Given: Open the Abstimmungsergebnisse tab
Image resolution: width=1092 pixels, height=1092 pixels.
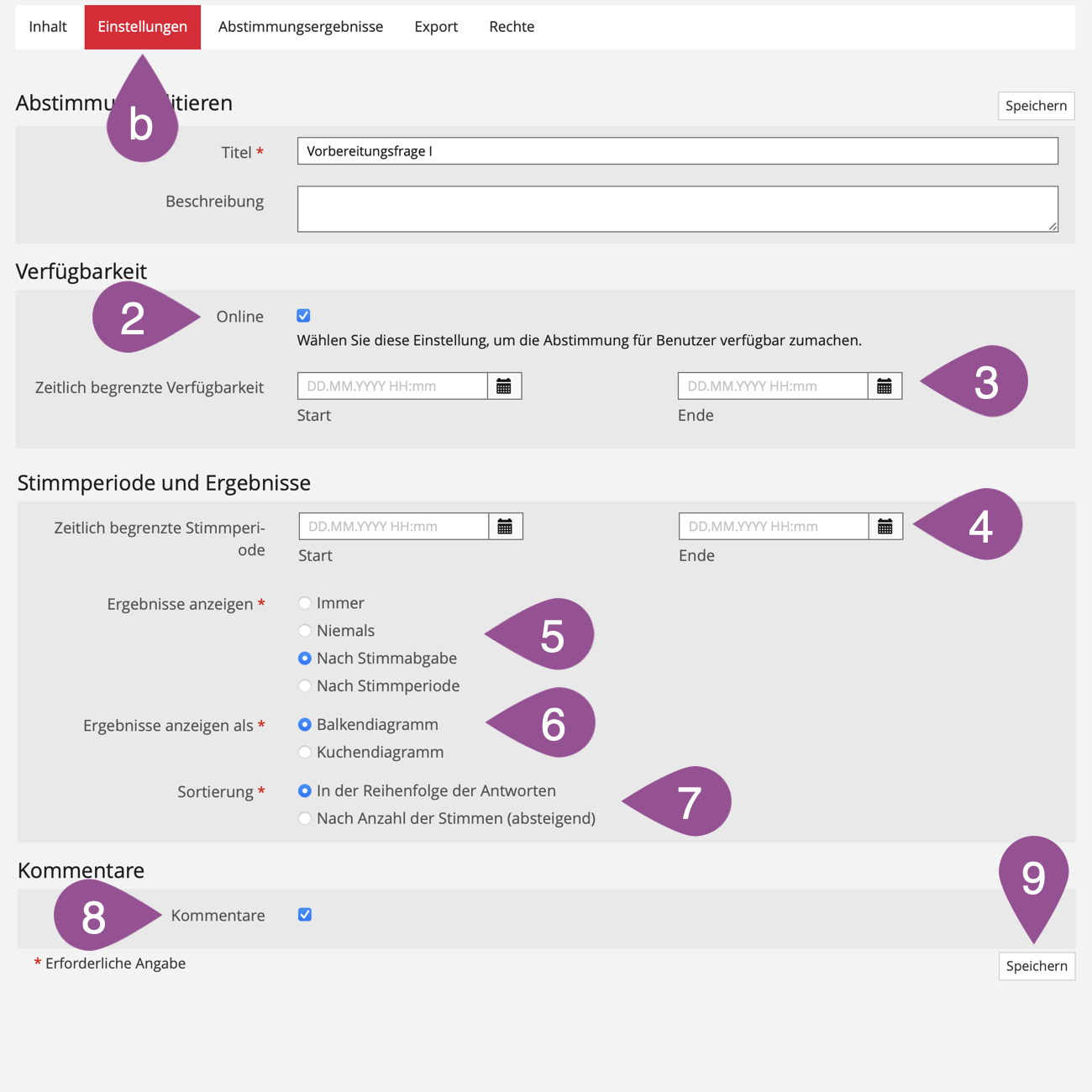Looking at the screenshot, I should click(x=301, y=27).
